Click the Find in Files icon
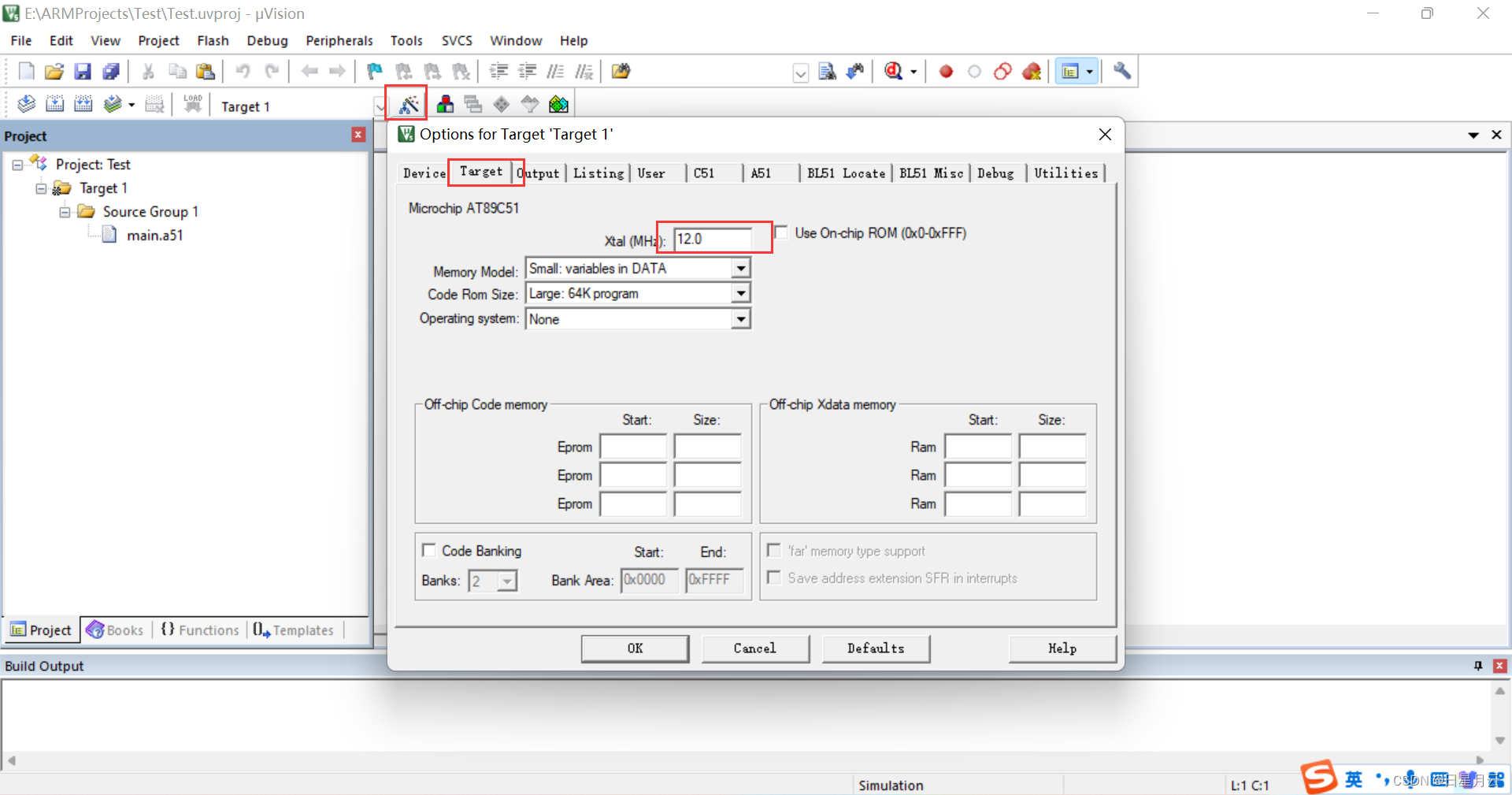The image size is (1512, 795). point(621,72)
